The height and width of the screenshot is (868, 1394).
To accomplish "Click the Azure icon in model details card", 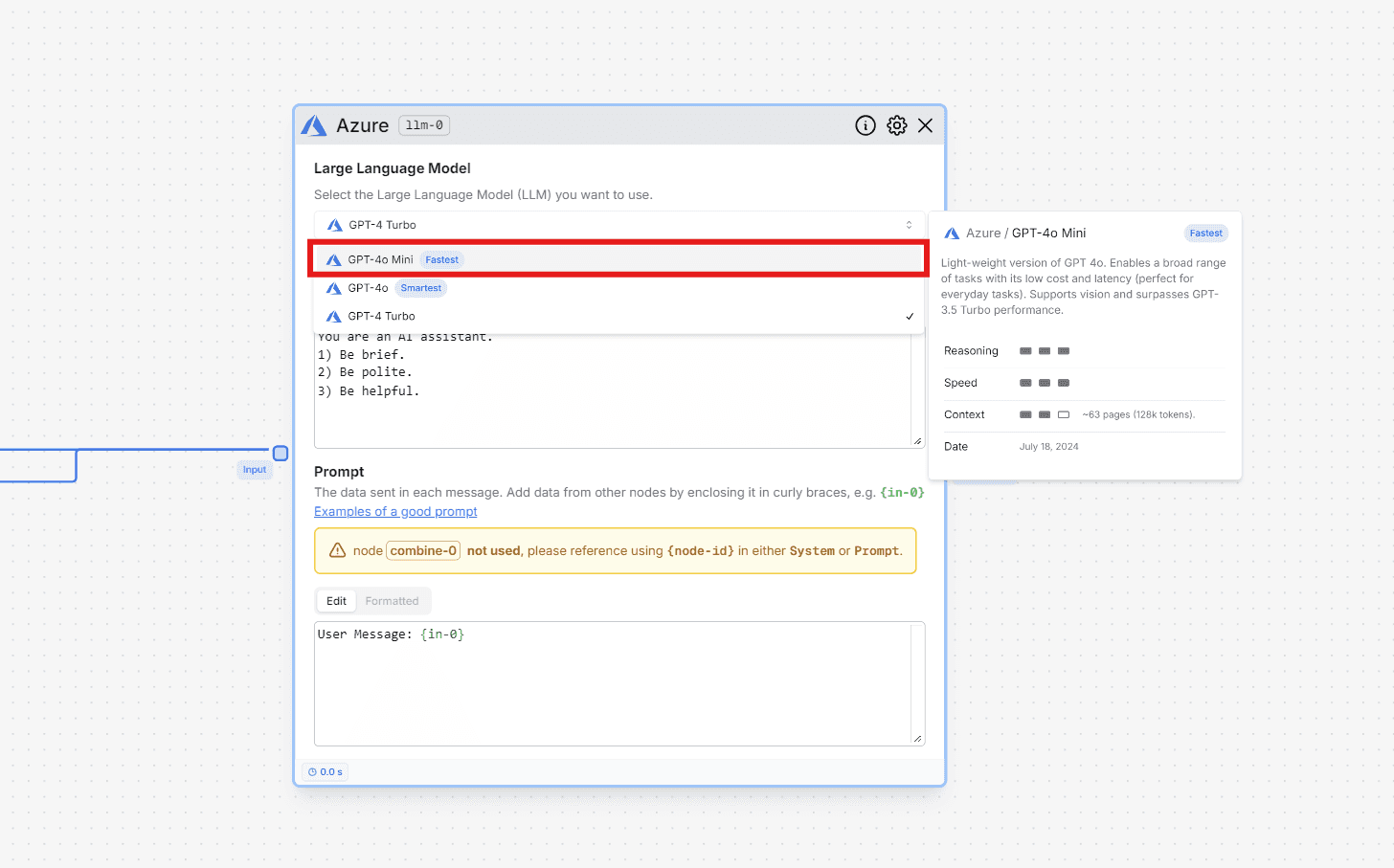I will click(x=952, y=234).
